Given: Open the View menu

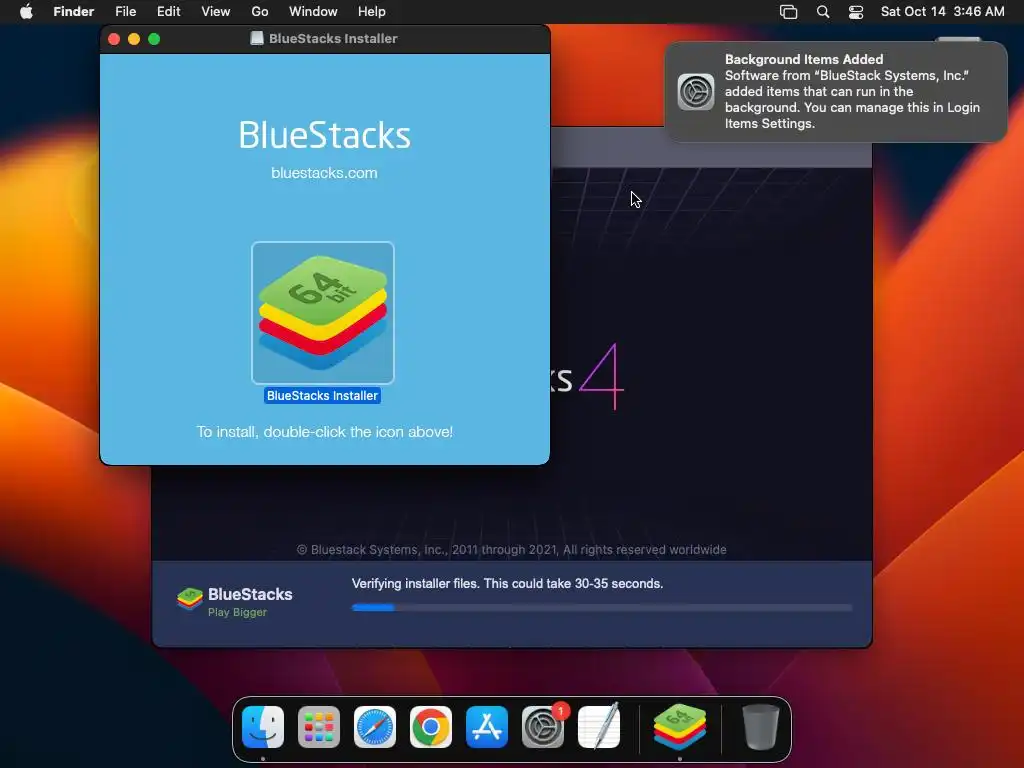Looking at the screenshot, I should pyautogui.click(x=216, y=12).
